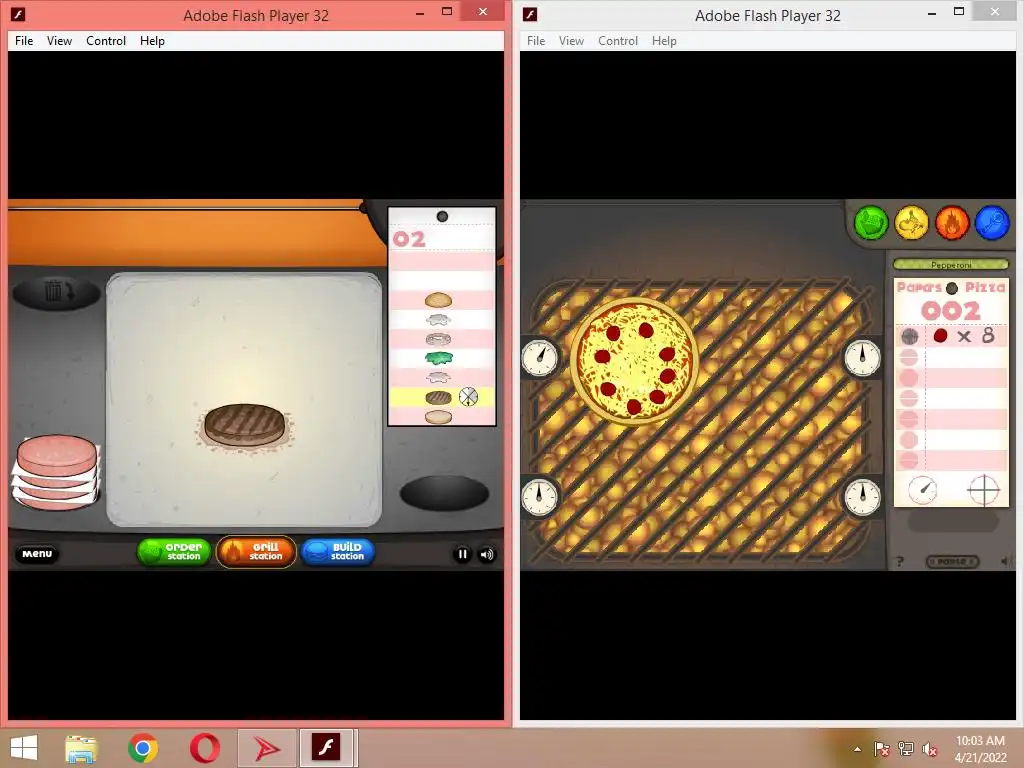Click the Pepperoni label bar
This screenshot has height=768, width=1024.
(x=951, y=264)
